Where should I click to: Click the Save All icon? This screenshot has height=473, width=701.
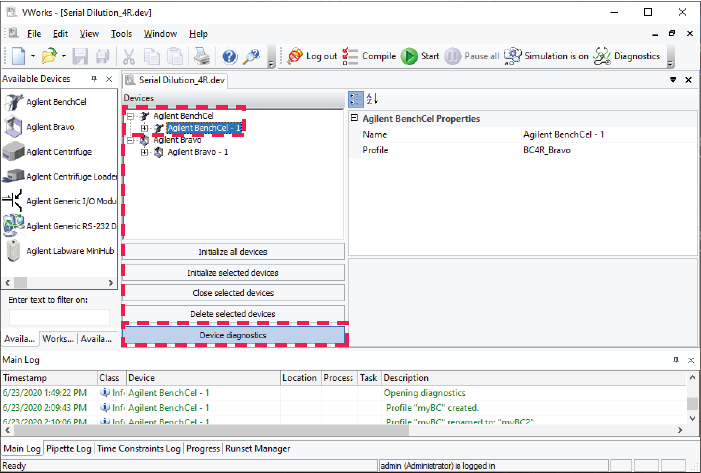[x=103, y=56]
